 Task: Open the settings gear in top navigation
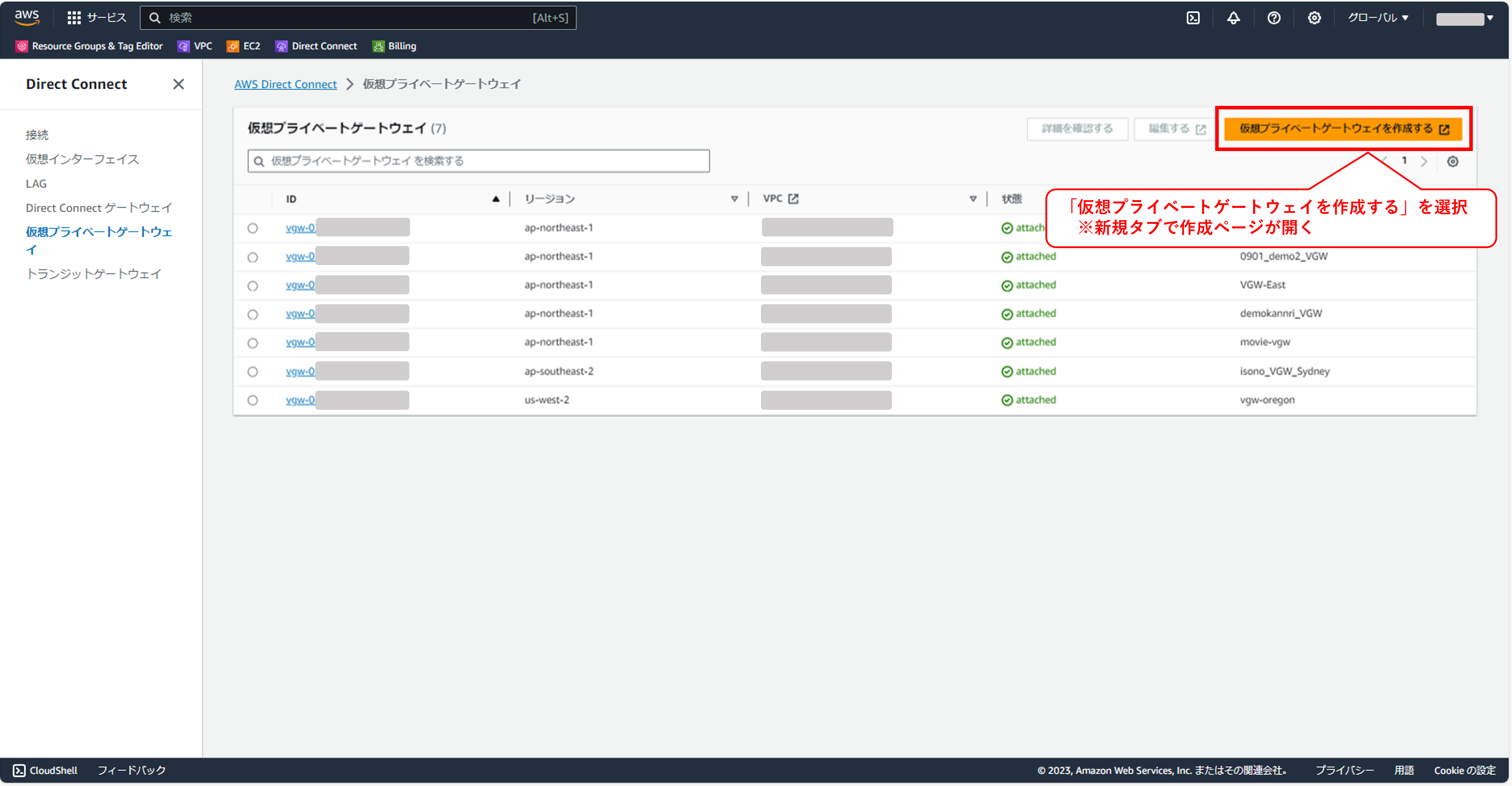pyautogui.click(x=1314, y=18)
